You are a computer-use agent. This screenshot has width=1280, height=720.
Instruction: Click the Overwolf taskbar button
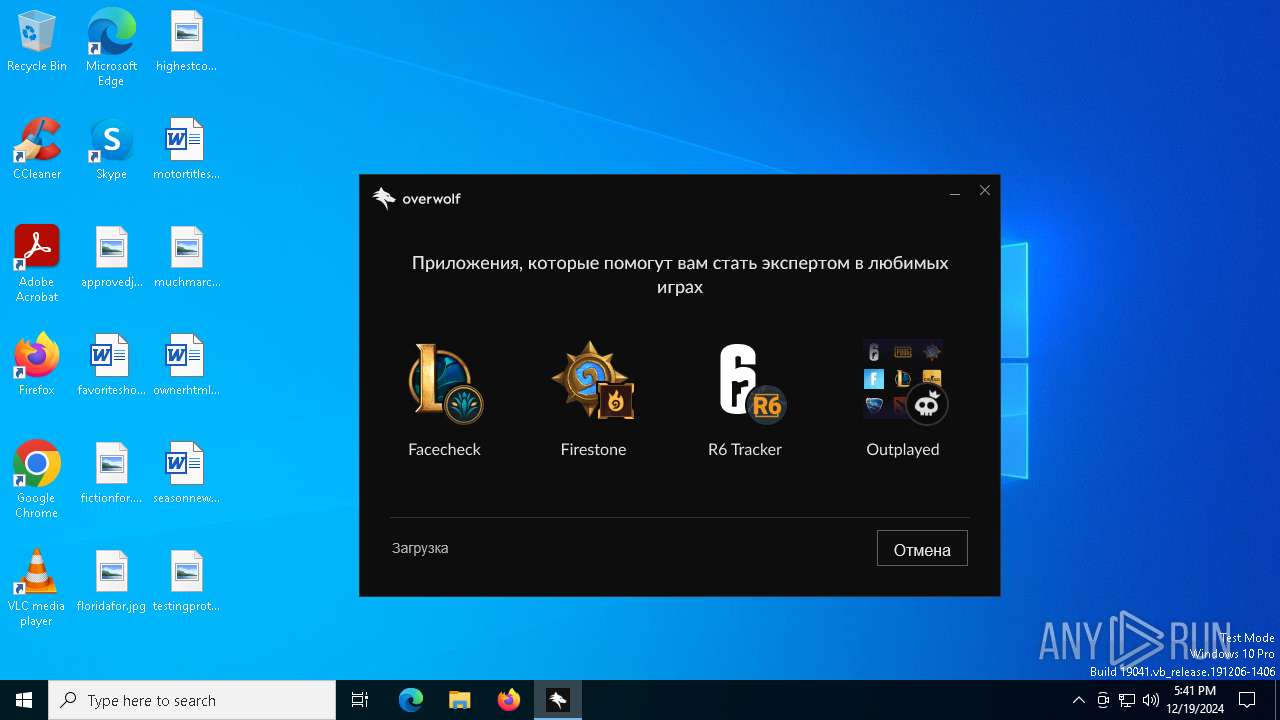coord(558,700)
